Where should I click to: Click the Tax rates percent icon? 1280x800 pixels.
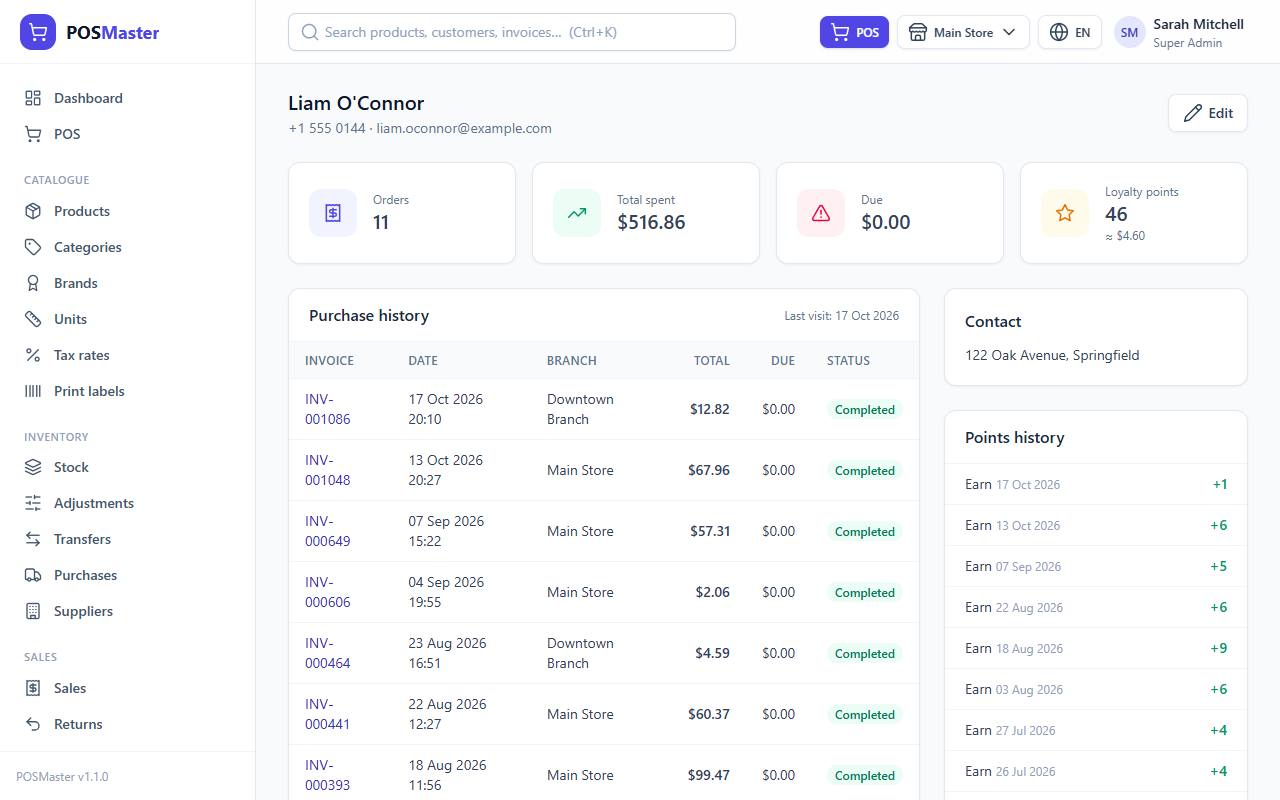(x=33, y=355)
